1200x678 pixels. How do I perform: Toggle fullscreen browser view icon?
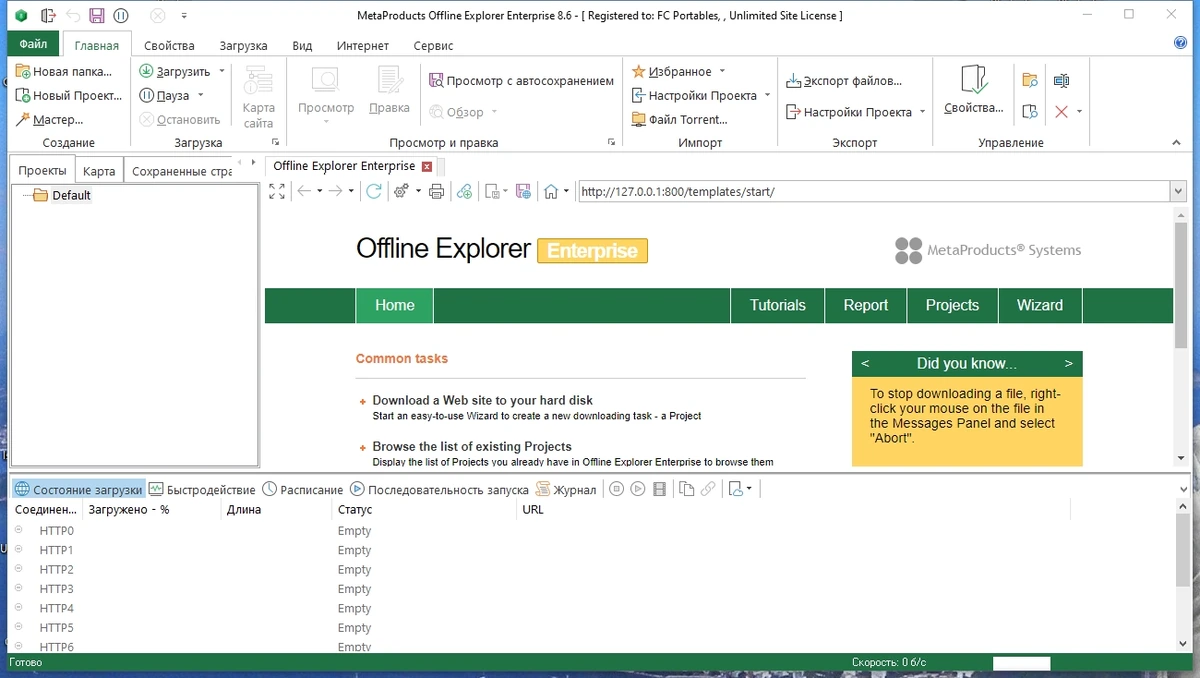278,191
